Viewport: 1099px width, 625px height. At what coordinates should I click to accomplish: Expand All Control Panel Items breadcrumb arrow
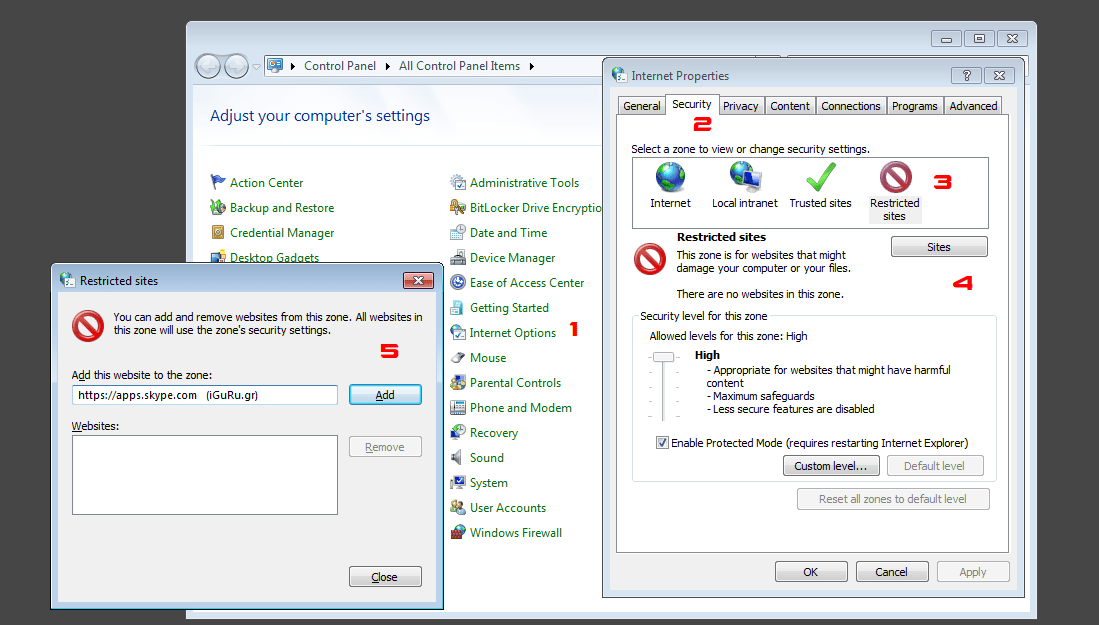point(532,66)
